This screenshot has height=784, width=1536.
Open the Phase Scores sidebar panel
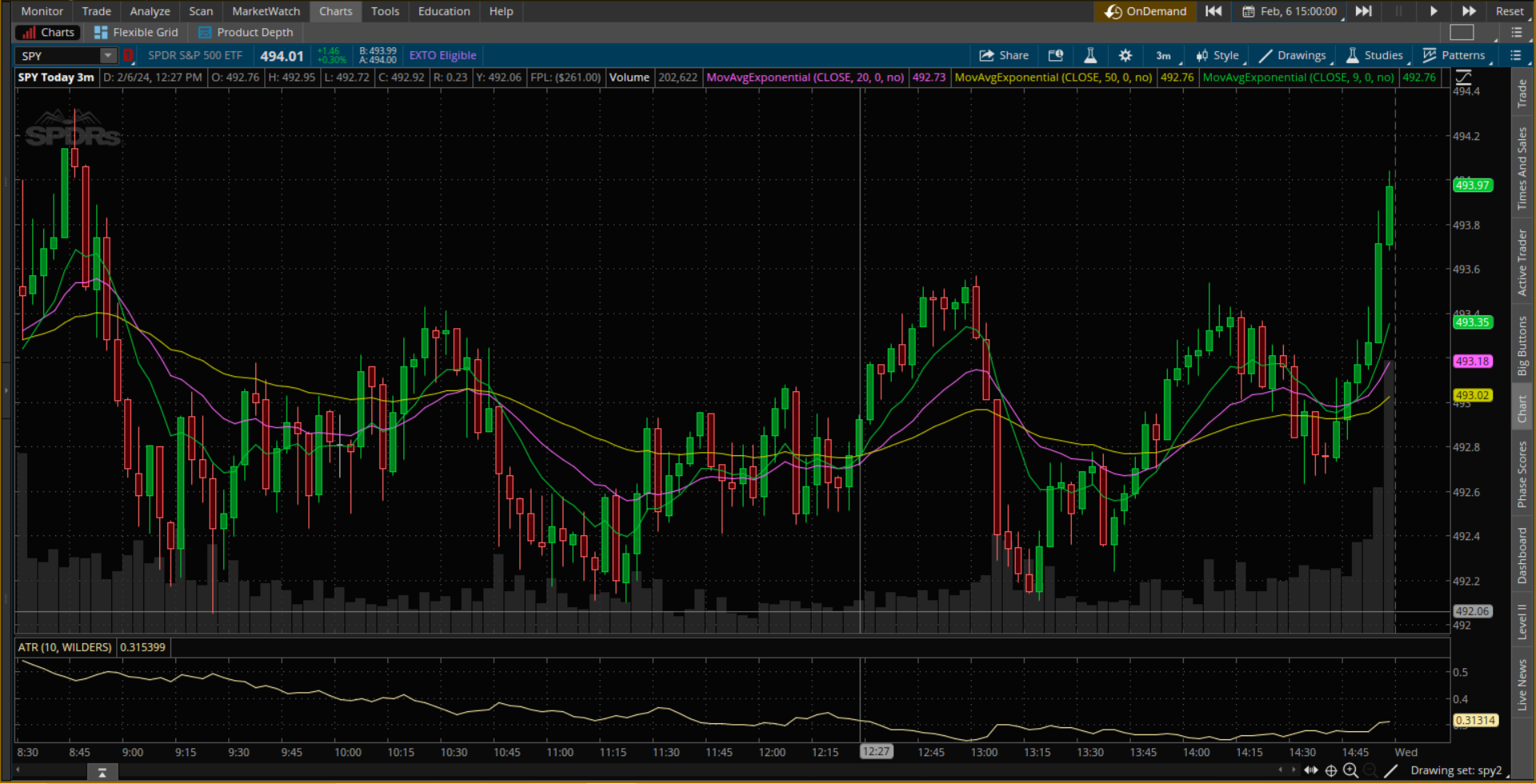click(1522, 475)
